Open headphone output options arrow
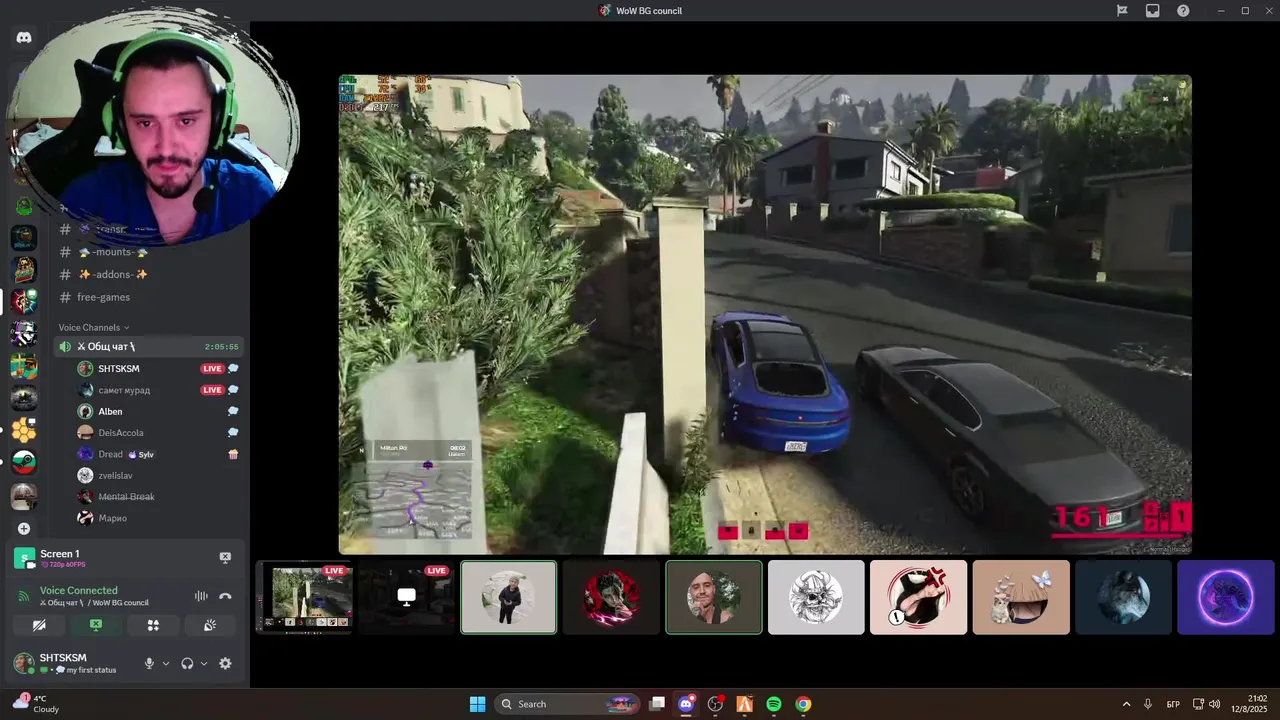The width and height of the screenshot is (1280, 720). click(x=204, y=663)
